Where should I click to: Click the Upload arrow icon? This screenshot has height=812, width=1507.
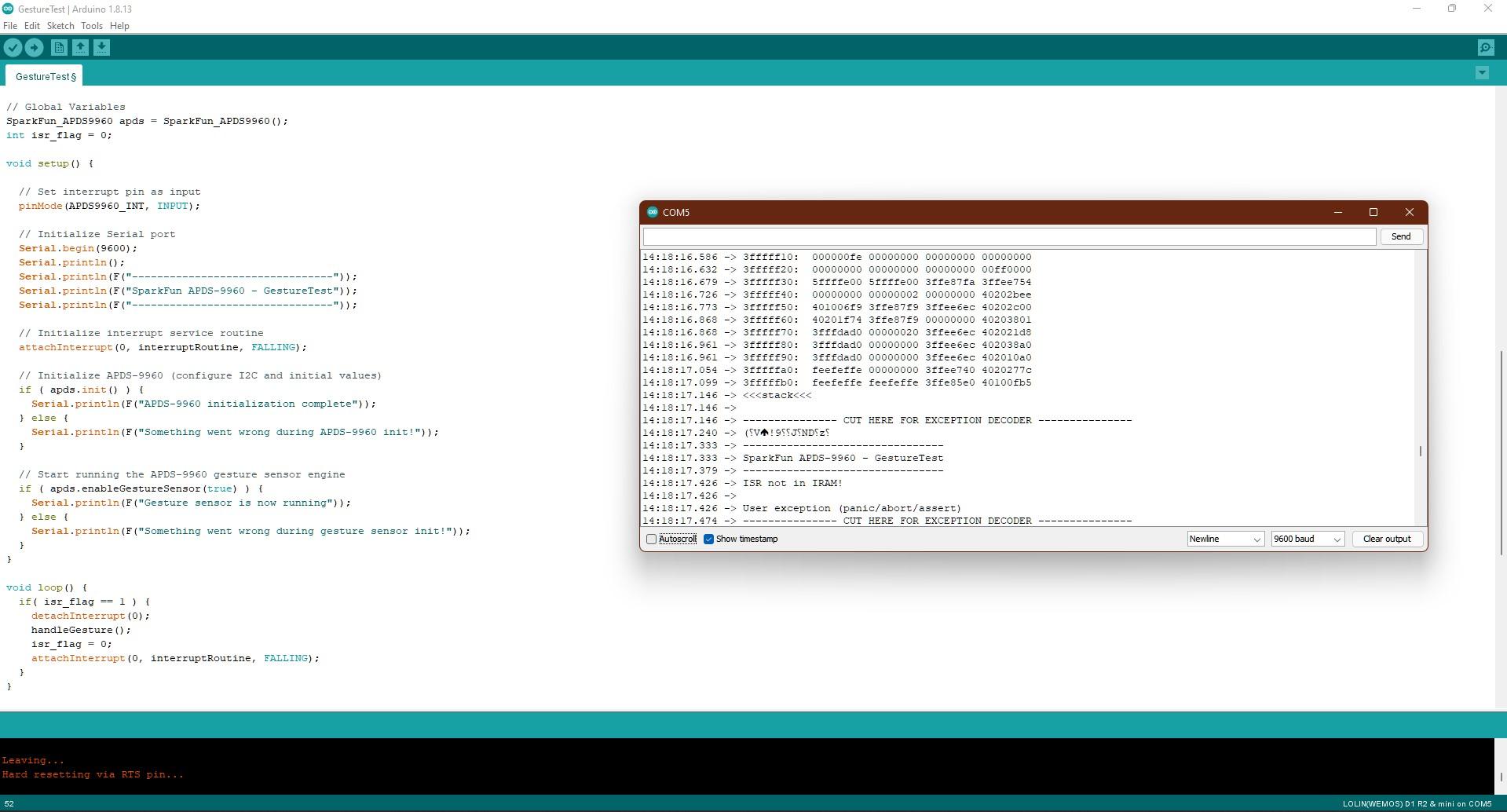pos(34,47)
